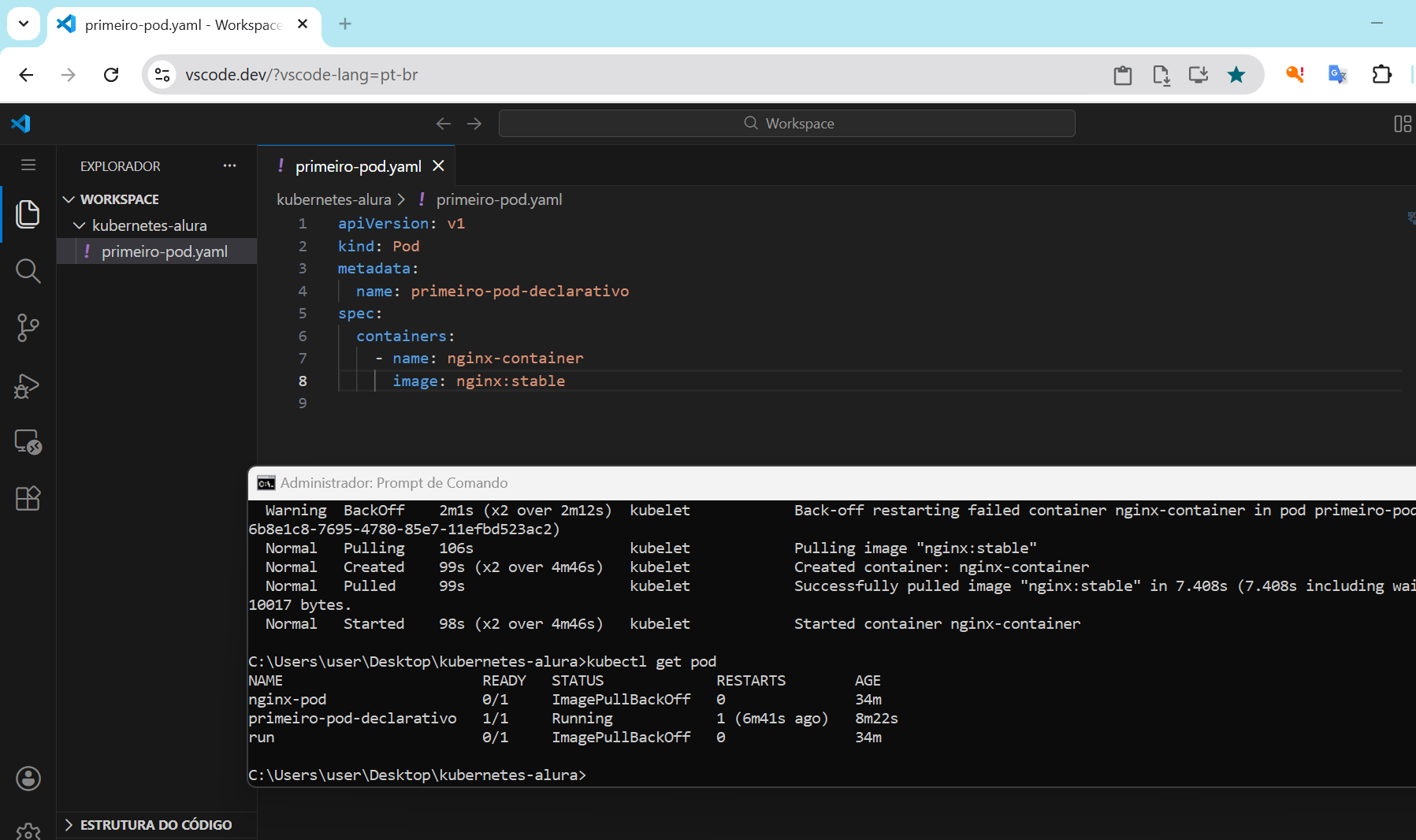Open the Run and Debug view
This screenshot has height=840, width=1416.
(28, 385)
